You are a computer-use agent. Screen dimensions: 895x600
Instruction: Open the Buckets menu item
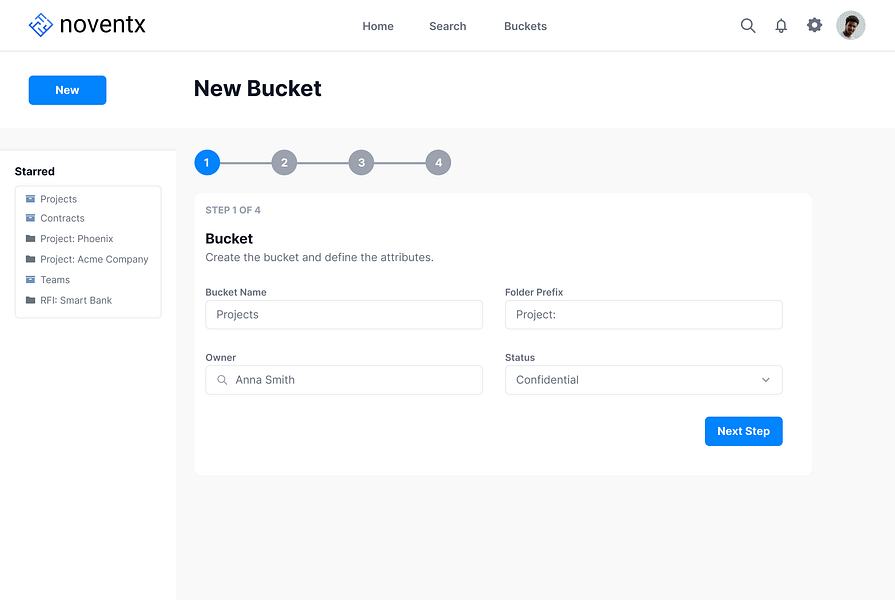coord(525,26)
